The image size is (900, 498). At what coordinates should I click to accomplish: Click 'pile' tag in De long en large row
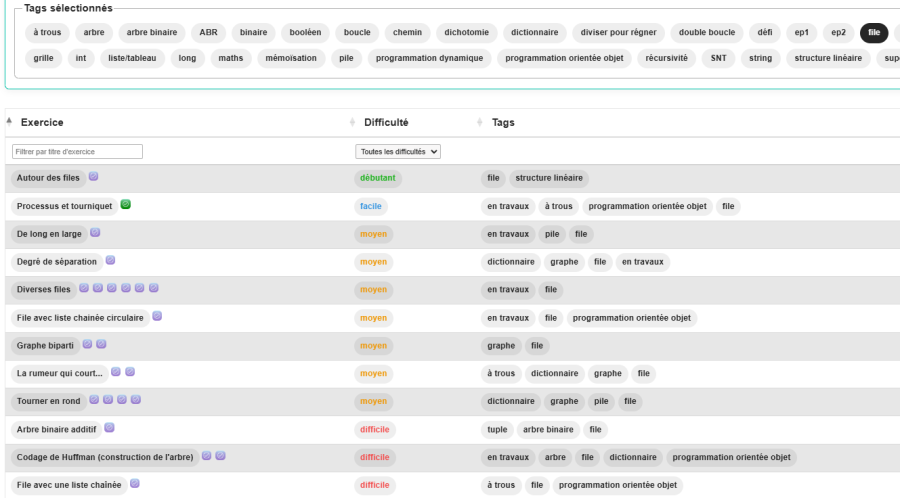552,234
